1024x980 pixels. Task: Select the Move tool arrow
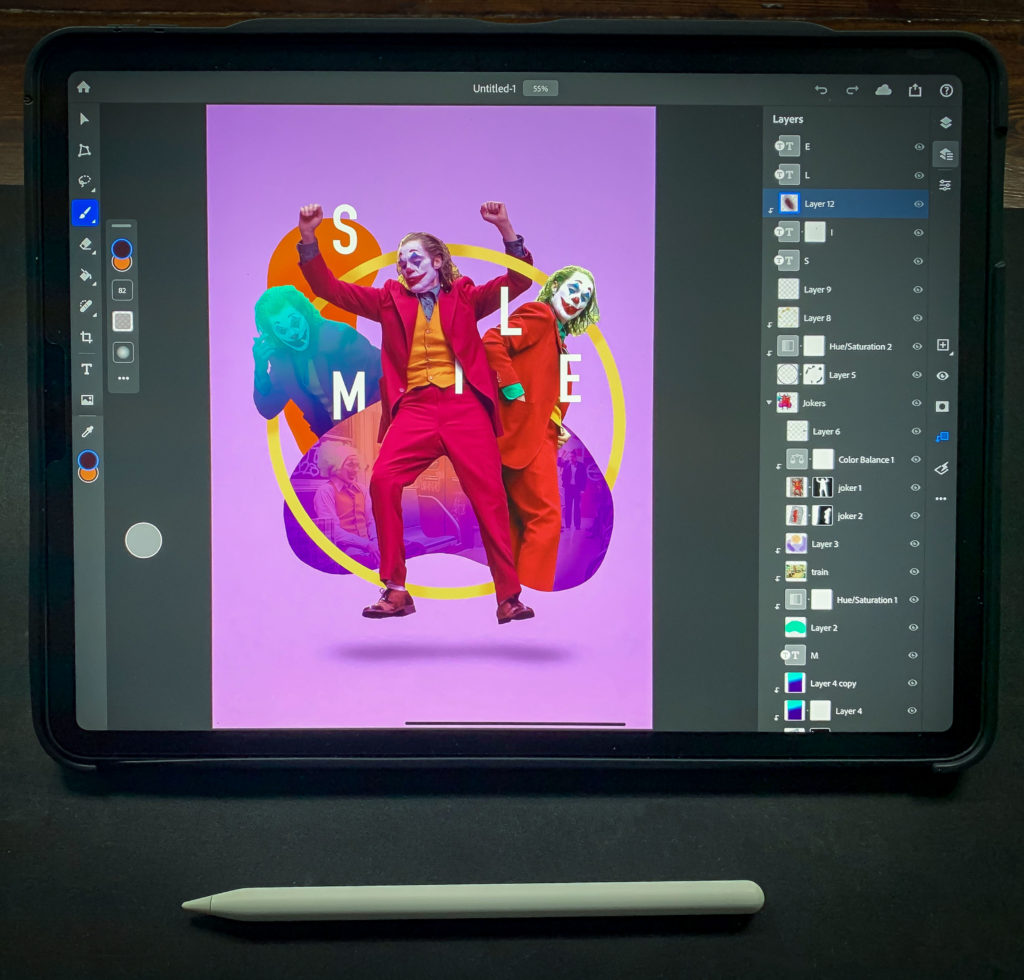pos(85,119)
